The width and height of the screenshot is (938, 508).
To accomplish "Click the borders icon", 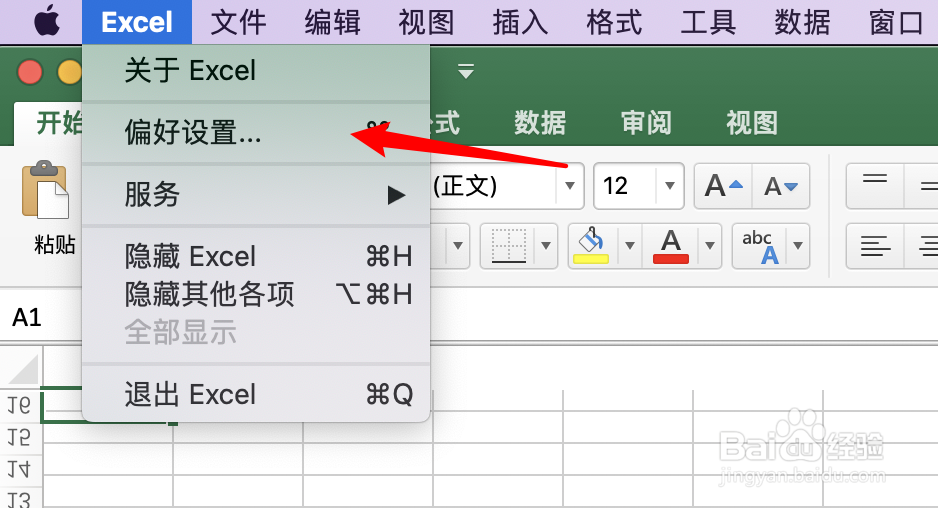I will (x=508, y=246).
